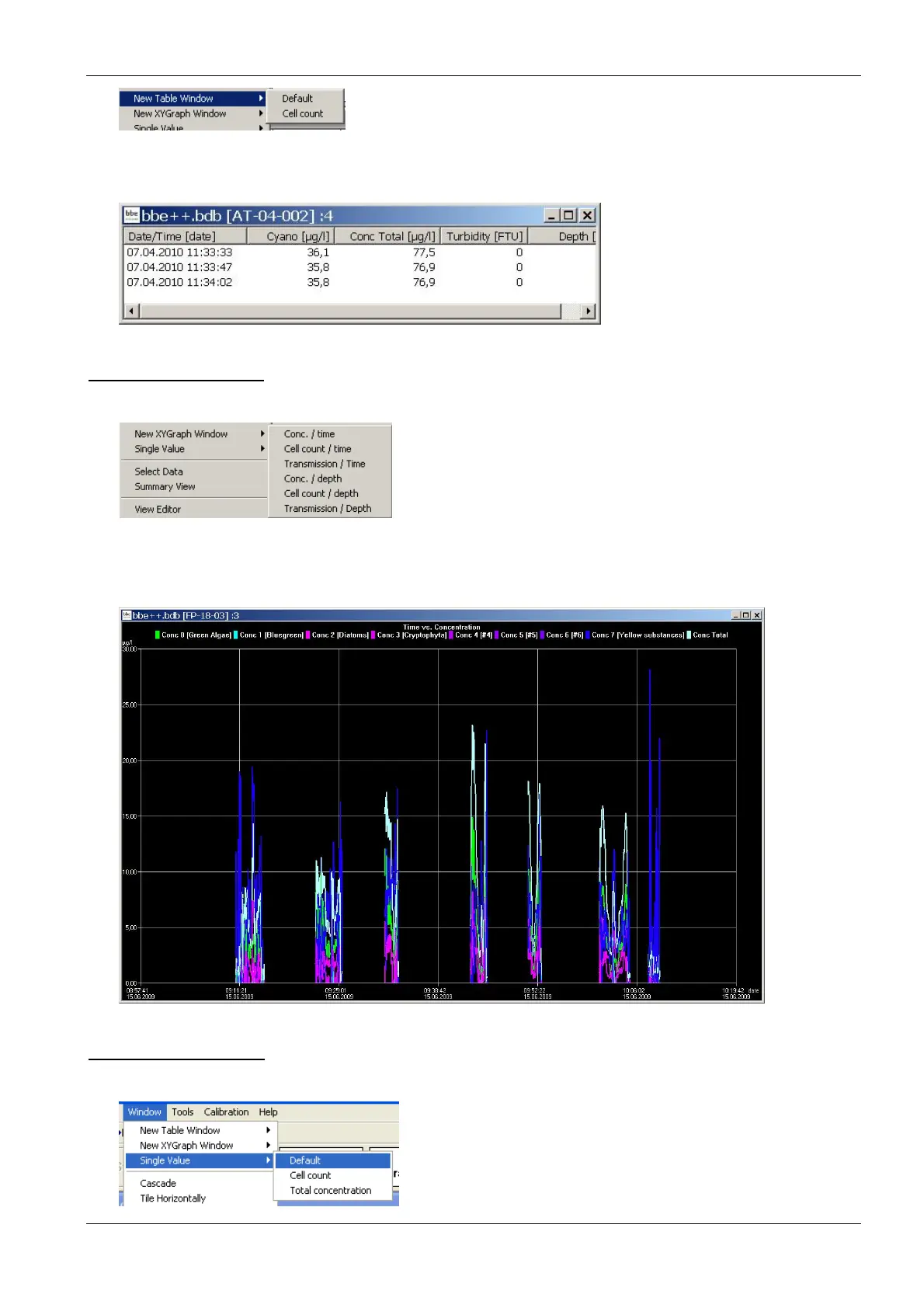Close the AT-04-002 table window

click(587, 216)
